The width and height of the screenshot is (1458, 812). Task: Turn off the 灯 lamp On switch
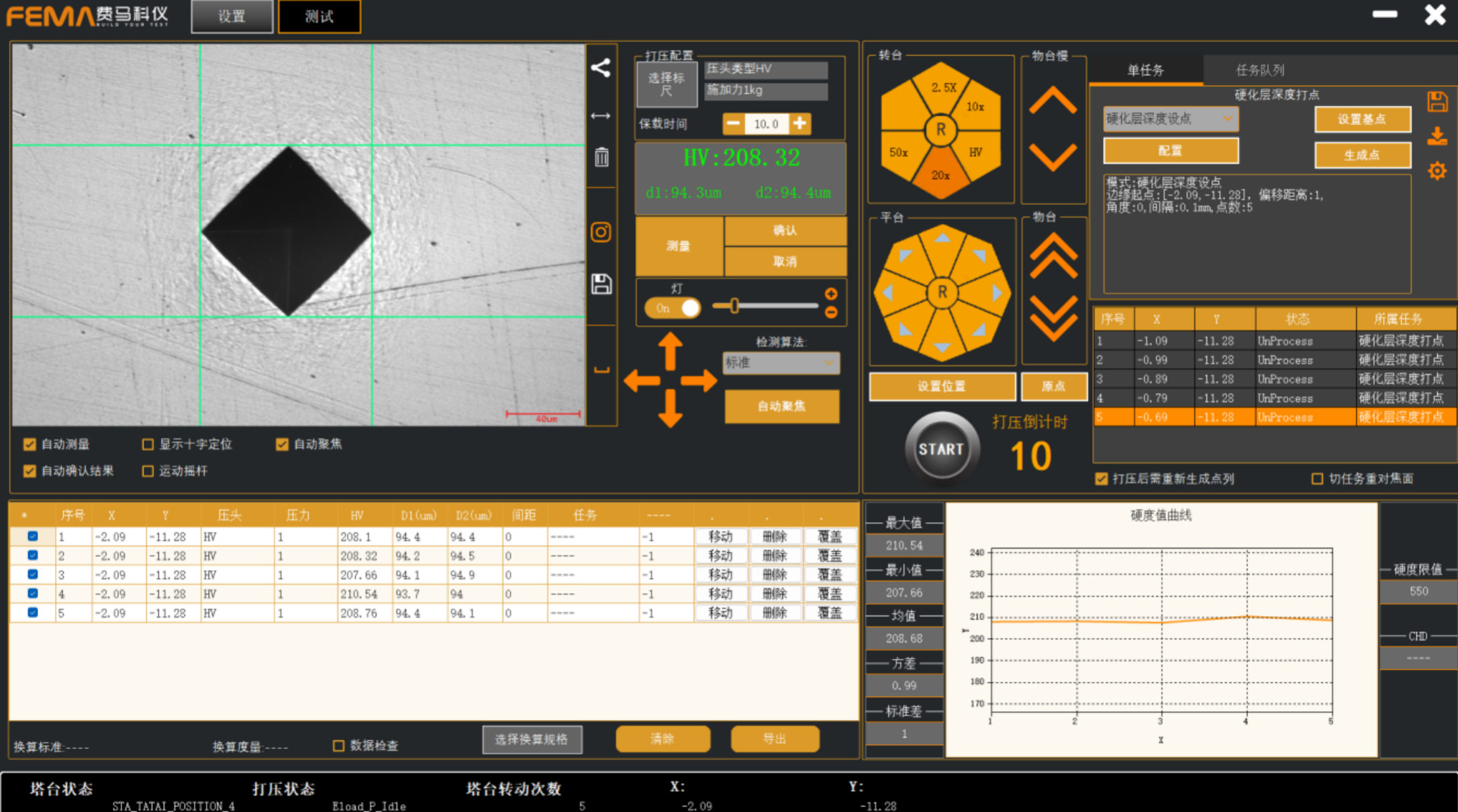[x=673, y=308]
